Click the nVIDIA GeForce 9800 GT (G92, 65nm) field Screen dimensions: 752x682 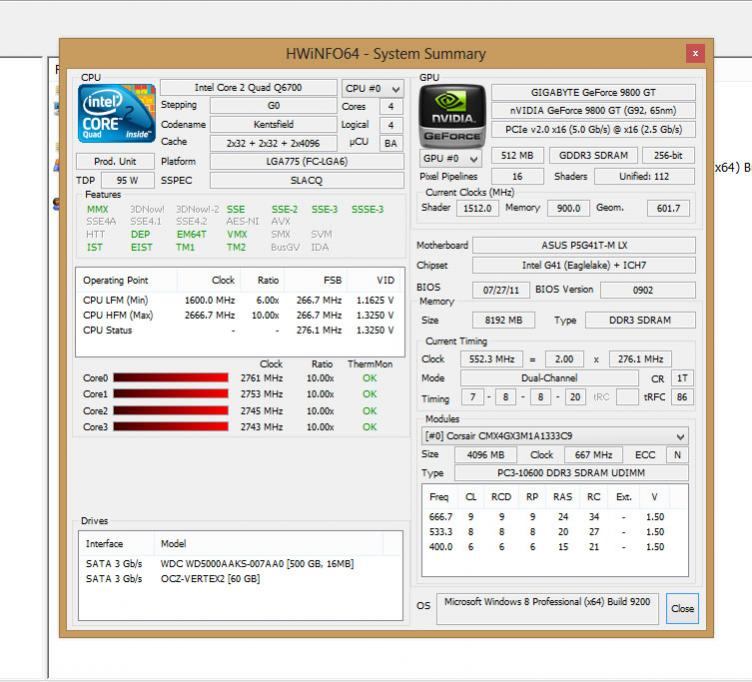(593, 111)
